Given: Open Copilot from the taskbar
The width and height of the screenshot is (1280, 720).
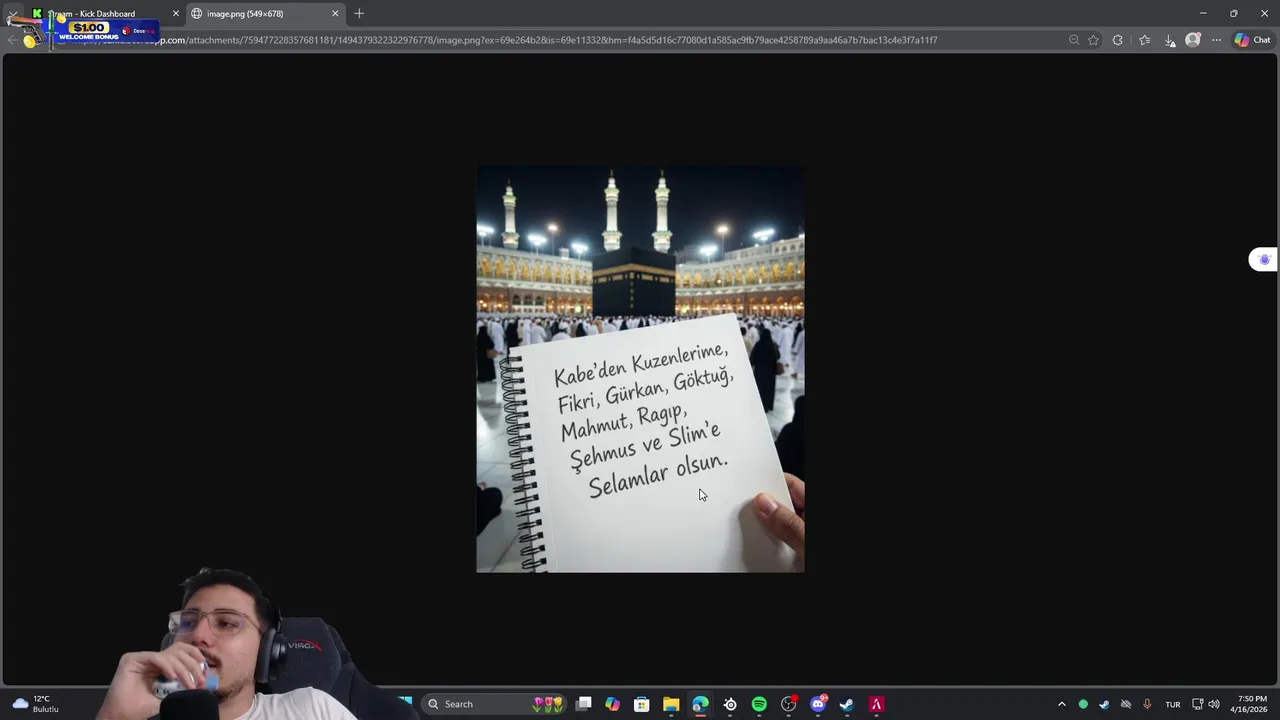Looking at the screenshot, I should [613, 704].
